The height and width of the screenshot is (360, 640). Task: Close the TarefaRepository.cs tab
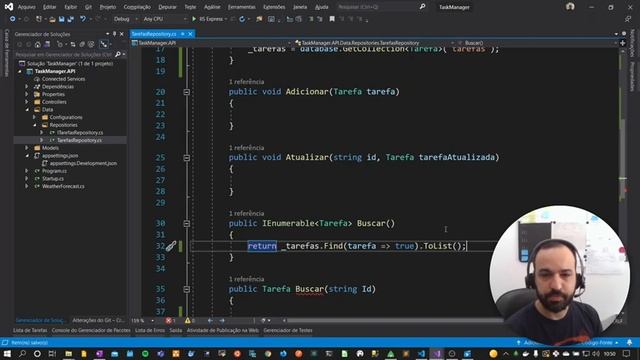pyautogui.click(x=190, y=34)
